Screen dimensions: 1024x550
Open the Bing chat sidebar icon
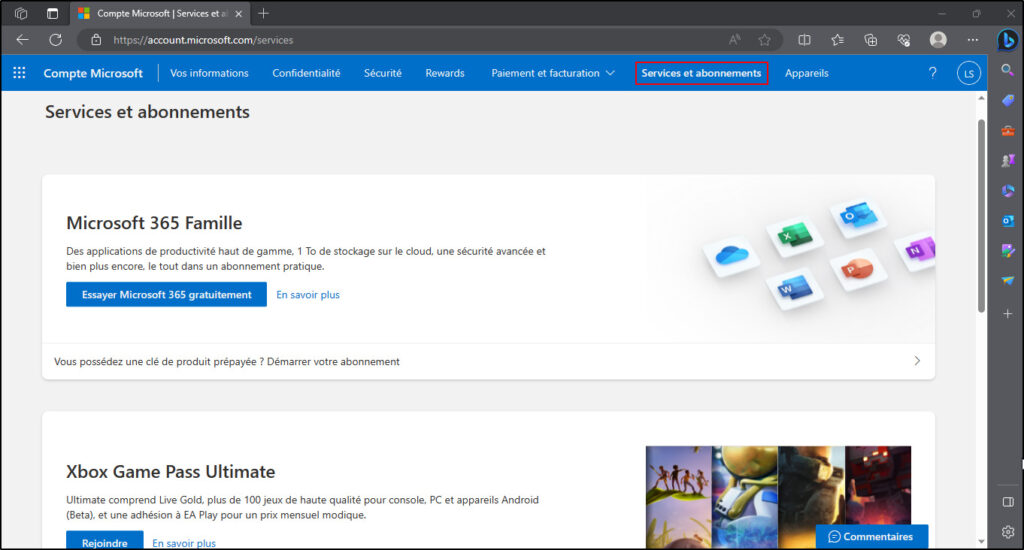point(1008,40)
